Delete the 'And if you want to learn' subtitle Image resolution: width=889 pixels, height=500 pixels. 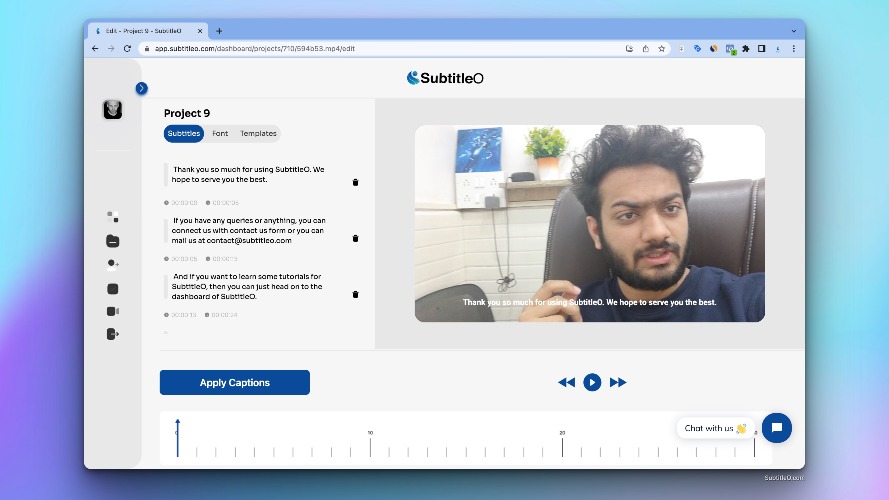(x=355, y=294)
